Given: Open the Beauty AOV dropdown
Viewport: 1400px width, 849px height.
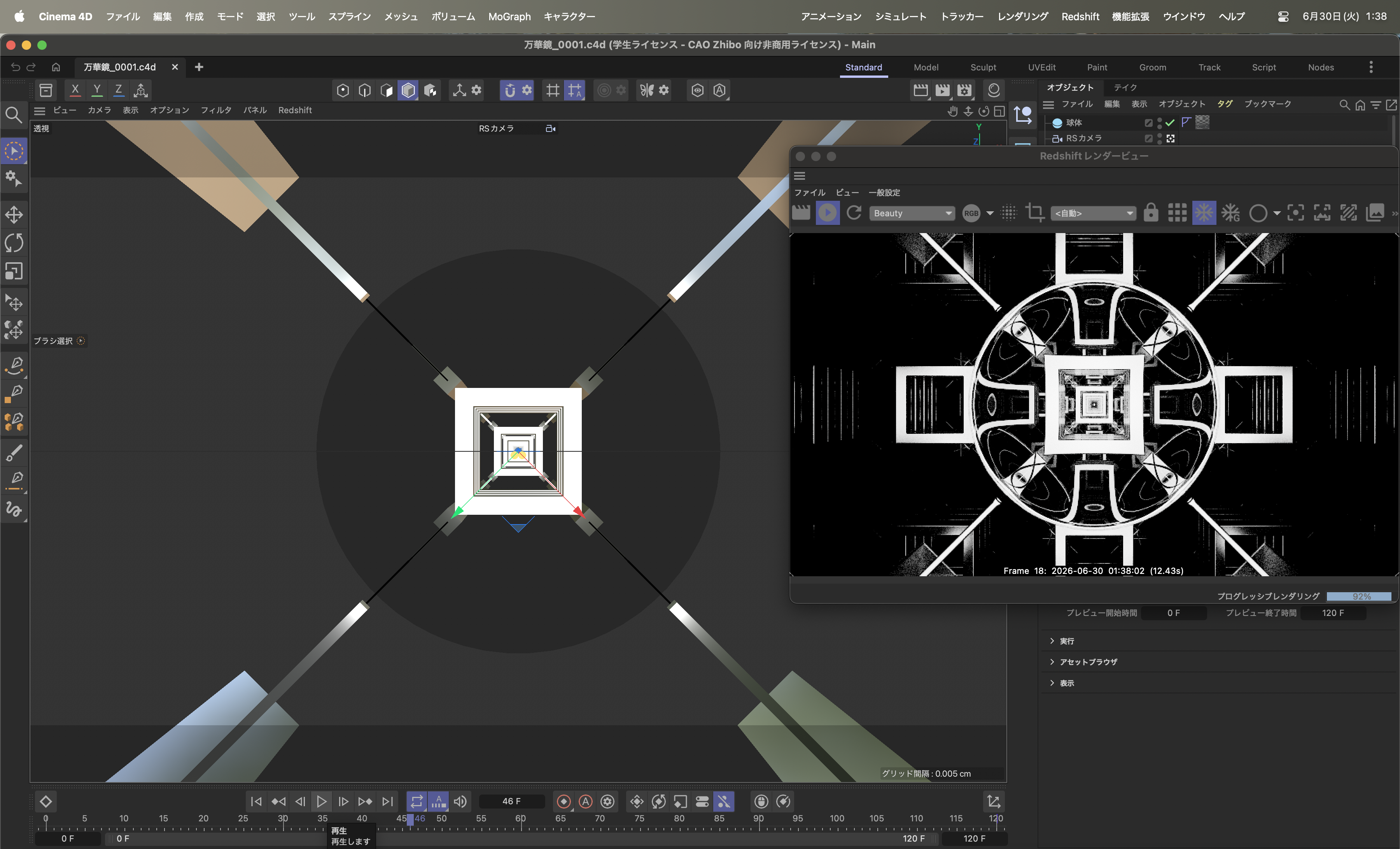Looking at the screenshot, I should (912, 213).
